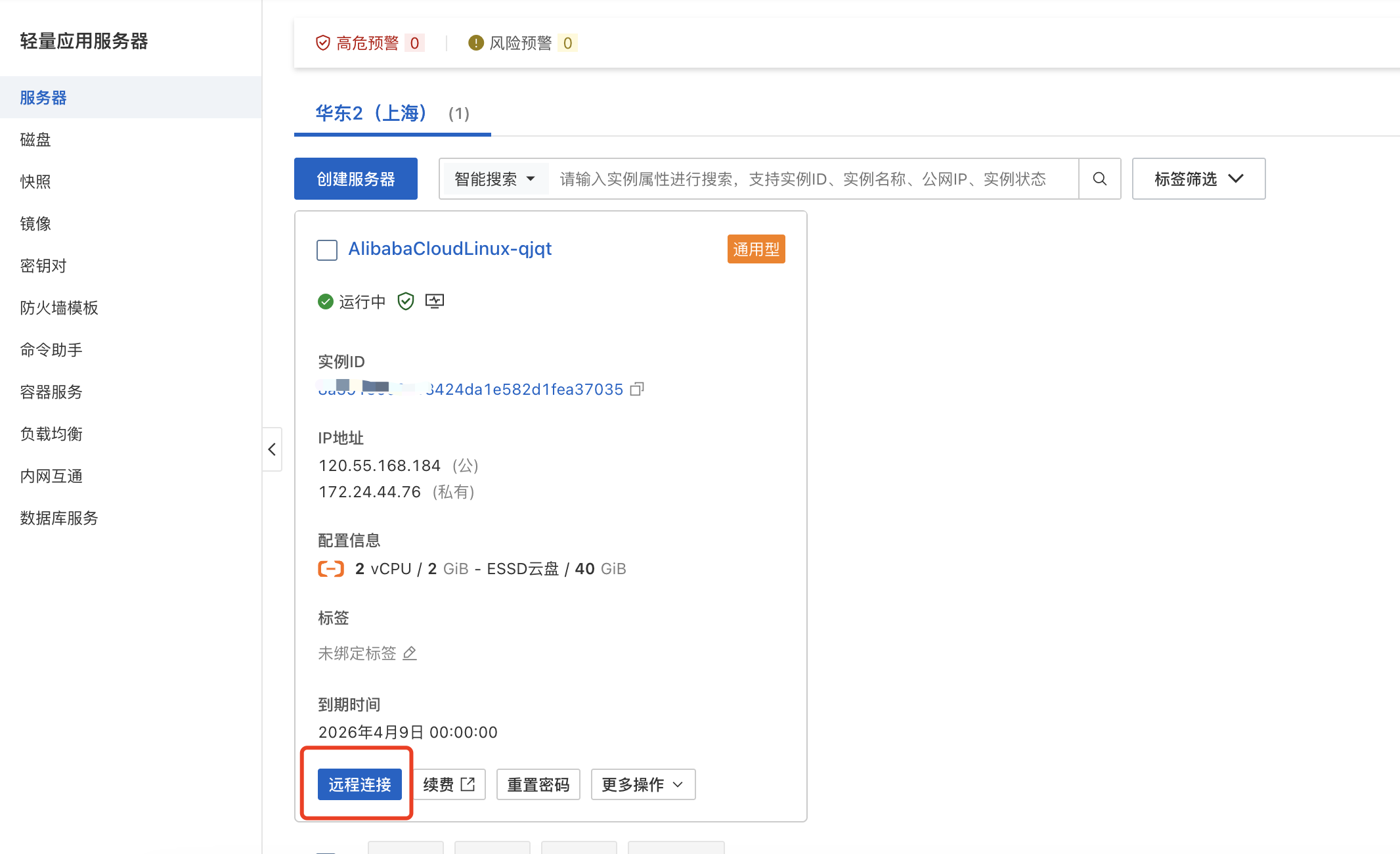Select the AlibabaCloudLinux-qjqt server checkbox
Screen dimensions: 1400x854
(327, 250)
